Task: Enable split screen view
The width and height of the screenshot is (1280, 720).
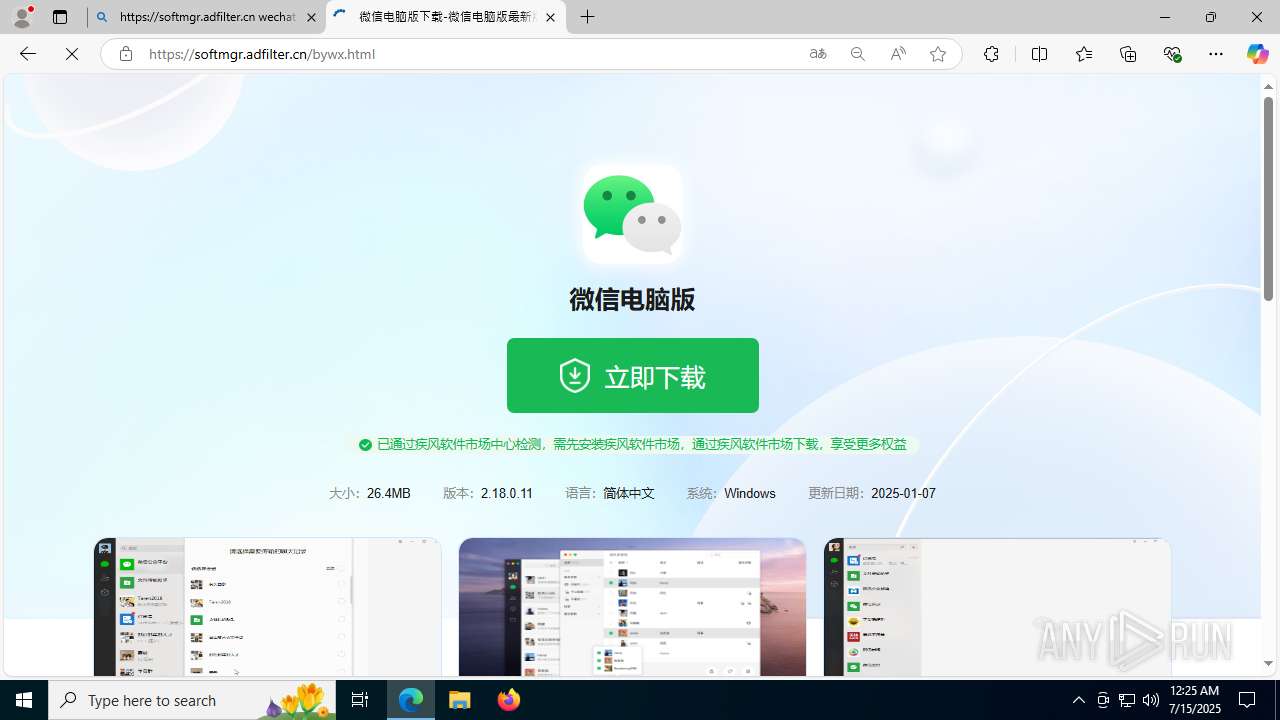Action: click(1039, 54)
